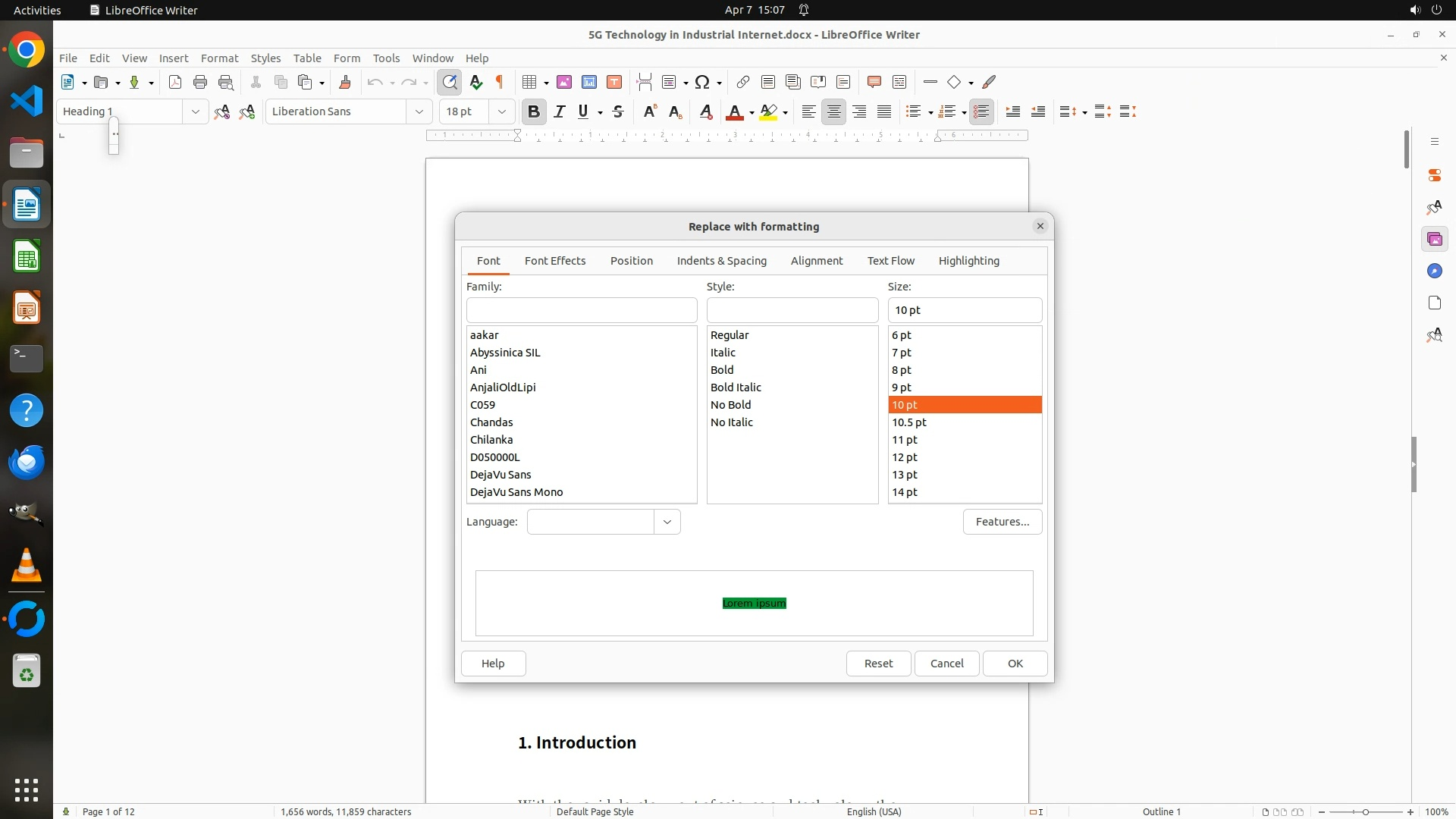Click the Spelling check icon
The image size is (1456, 819).
pyautogui.click(x=476, y=82)
